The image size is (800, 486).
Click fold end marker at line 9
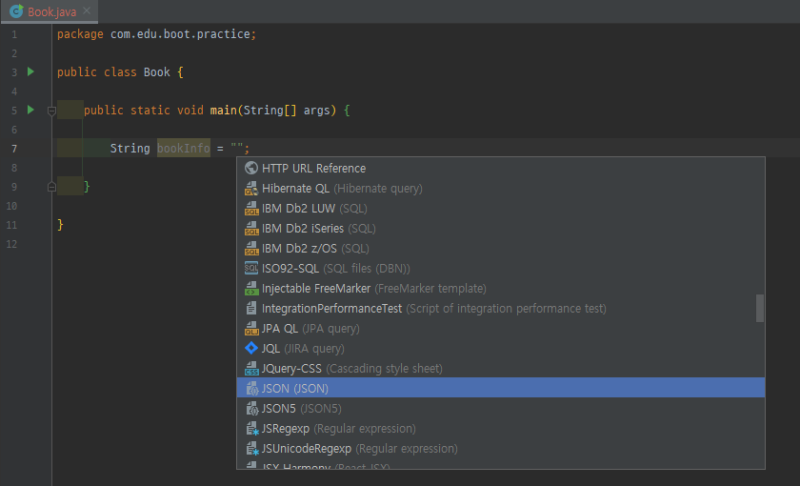[x=52, y=187]
